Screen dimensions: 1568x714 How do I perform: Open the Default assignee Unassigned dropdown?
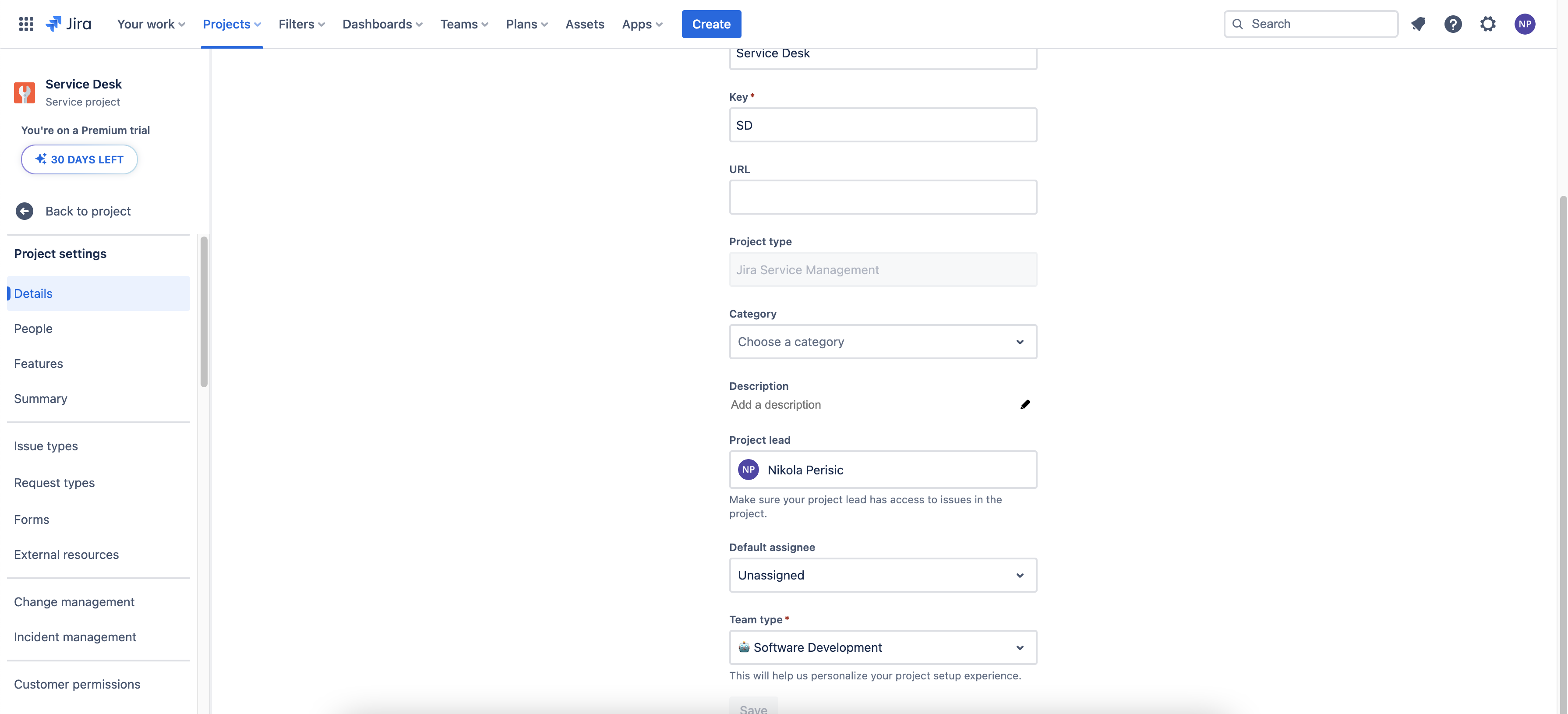882,575
